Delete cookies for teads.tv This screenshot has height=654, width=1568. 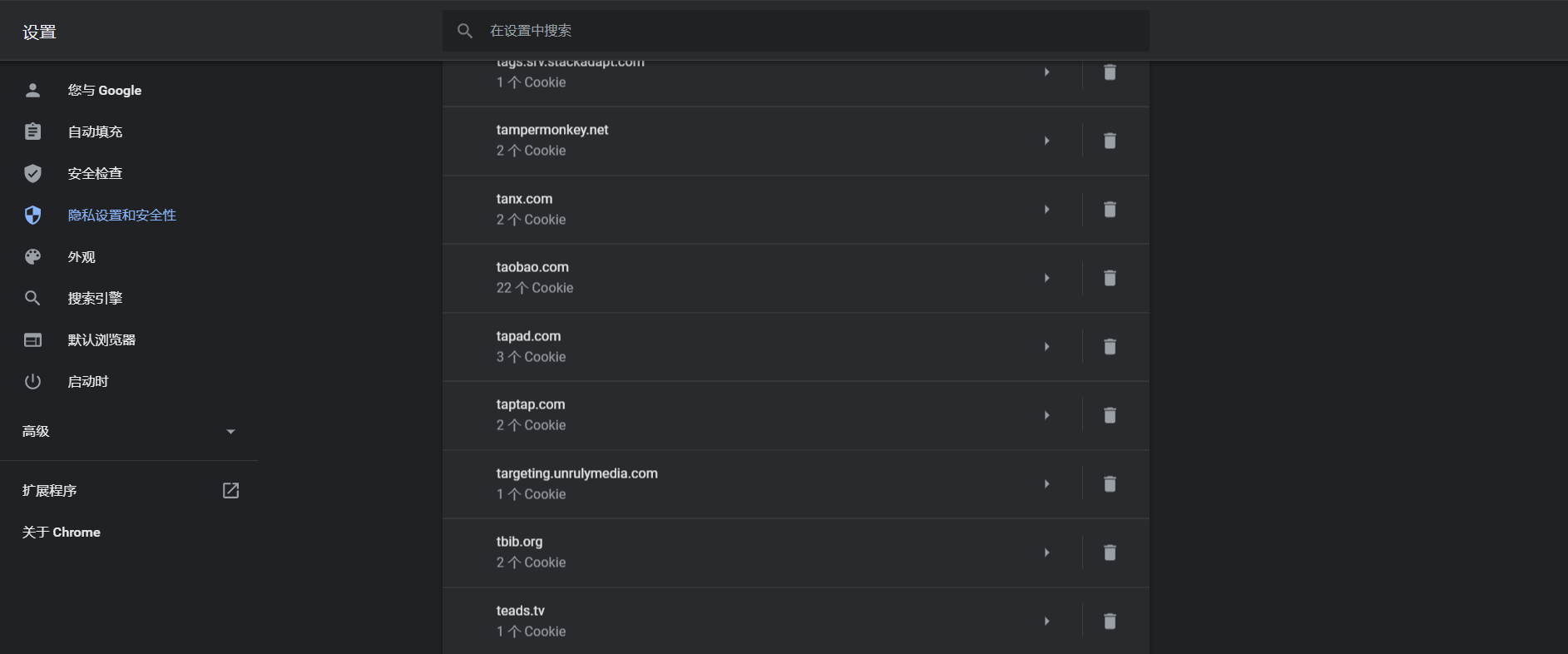click(x=1110, y=622)
